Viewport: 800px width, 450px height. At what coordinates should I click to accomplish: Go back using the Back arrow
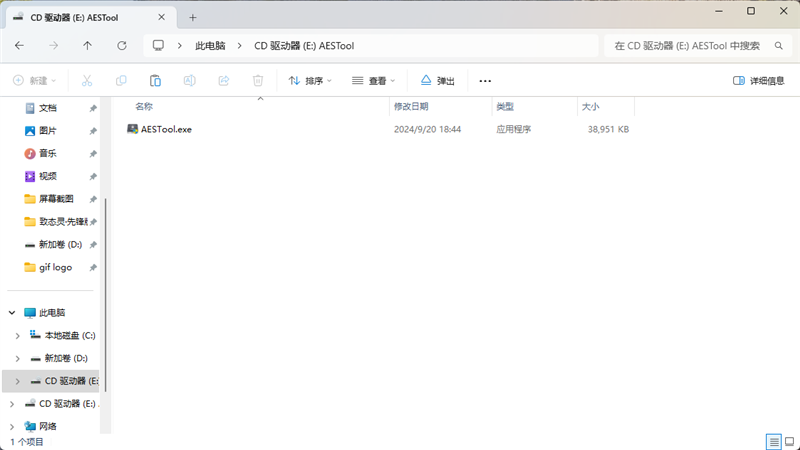tap(19, 46)
